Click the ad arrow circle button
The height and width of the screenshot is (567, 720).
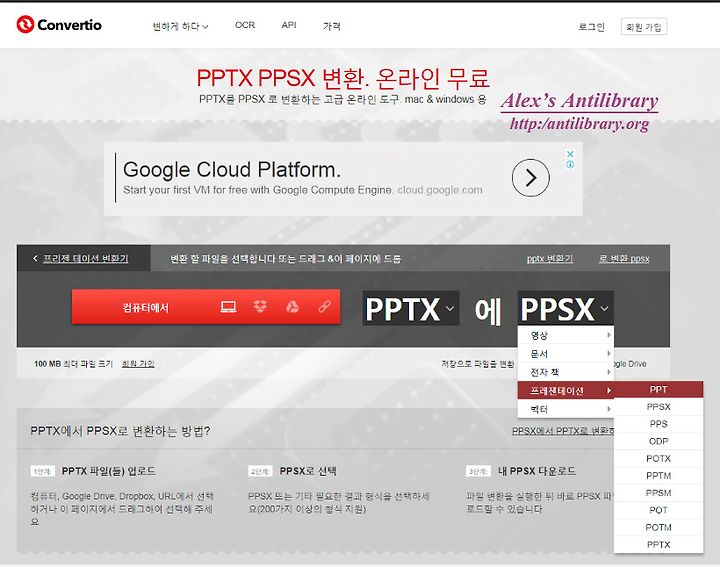click(530, 178)
